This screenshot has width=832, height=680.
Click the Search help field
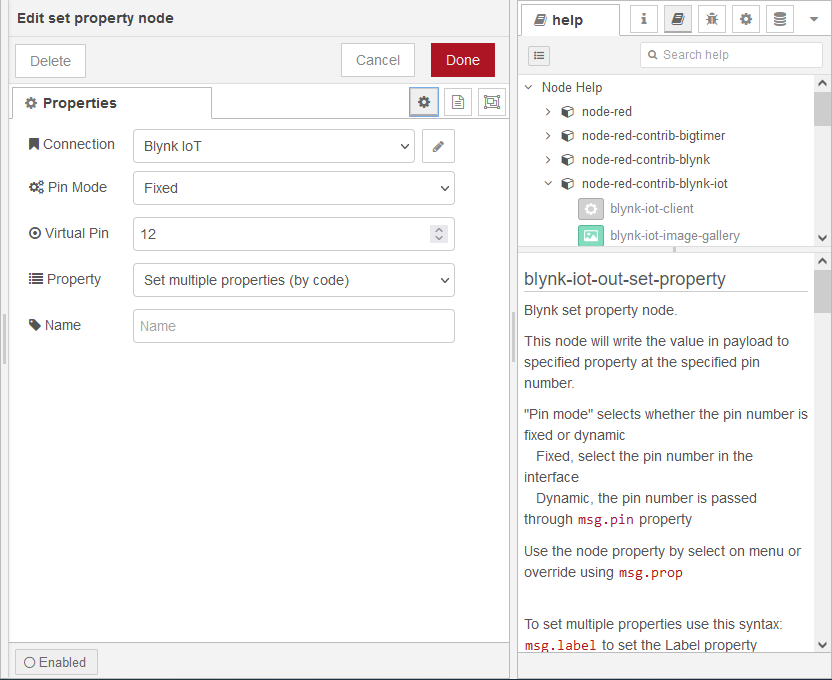(x=732, y=55)
